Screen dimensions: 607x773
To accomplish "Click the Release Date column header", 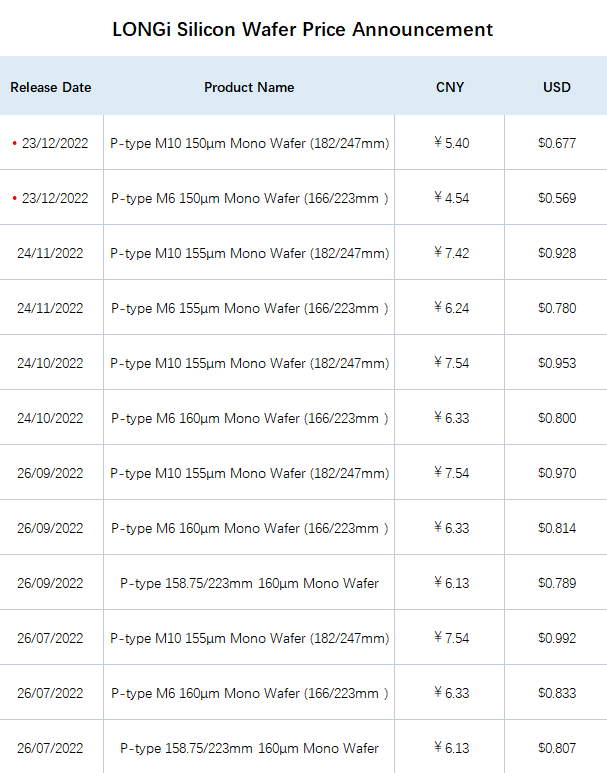I will [x=51, y=87].
